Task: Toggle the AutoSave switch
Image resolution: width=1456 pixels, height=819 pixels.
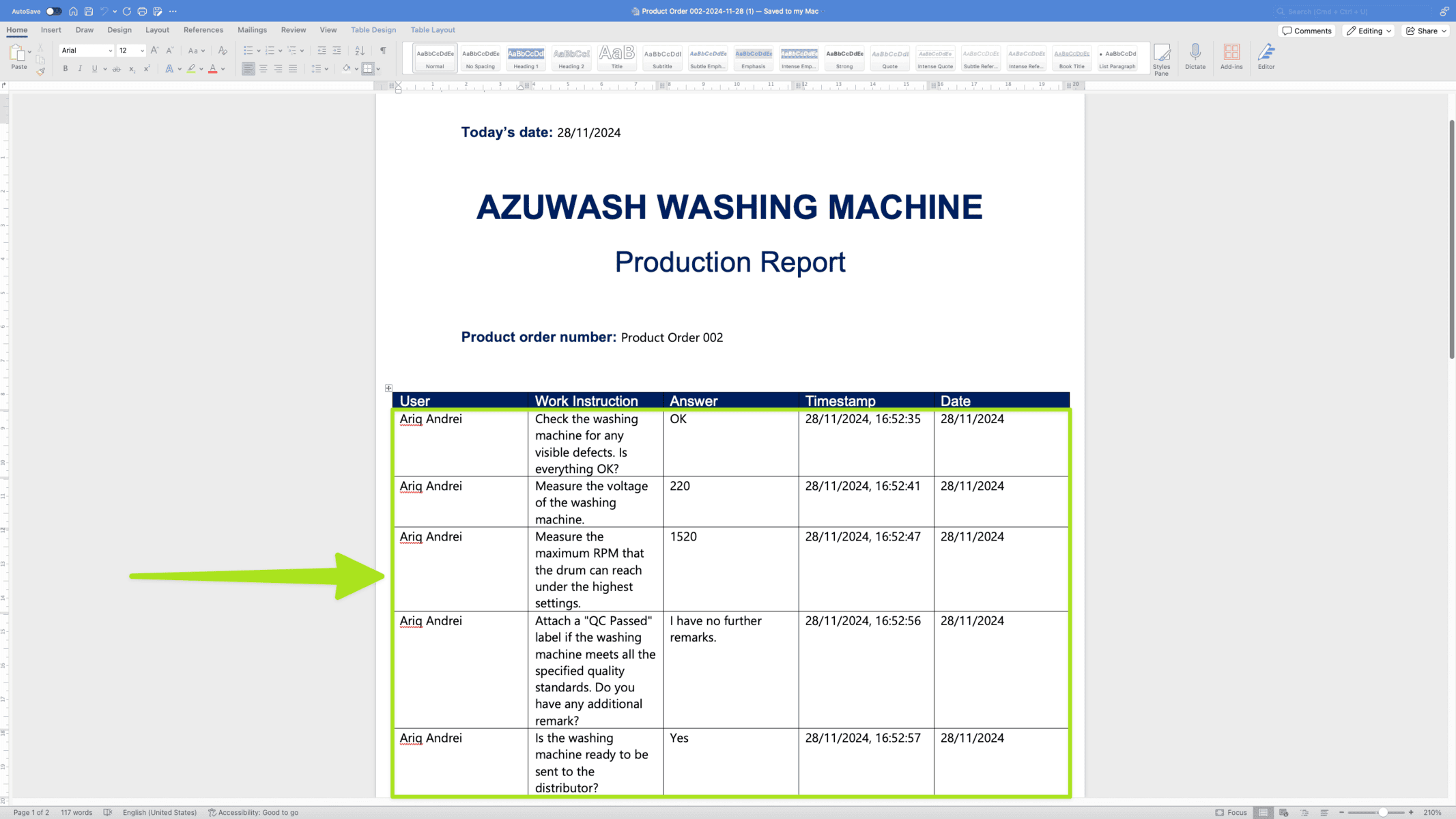Action: coord(53,11)
